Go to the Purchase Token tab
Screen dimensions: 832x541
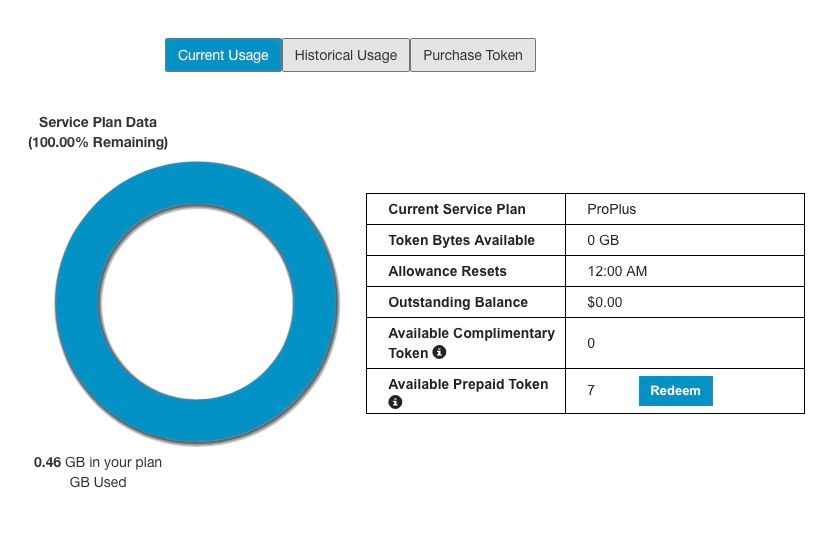point(473,55)
